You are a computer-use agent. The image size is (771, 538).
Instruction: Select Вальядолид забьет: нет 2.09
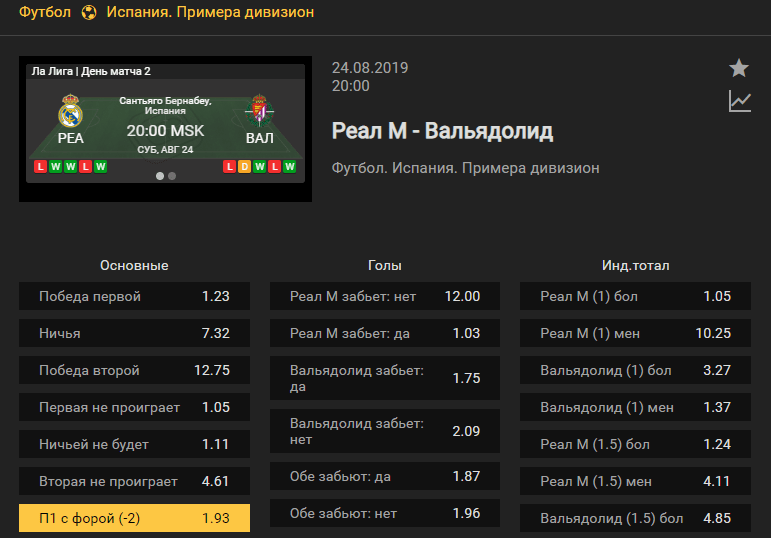385,431
